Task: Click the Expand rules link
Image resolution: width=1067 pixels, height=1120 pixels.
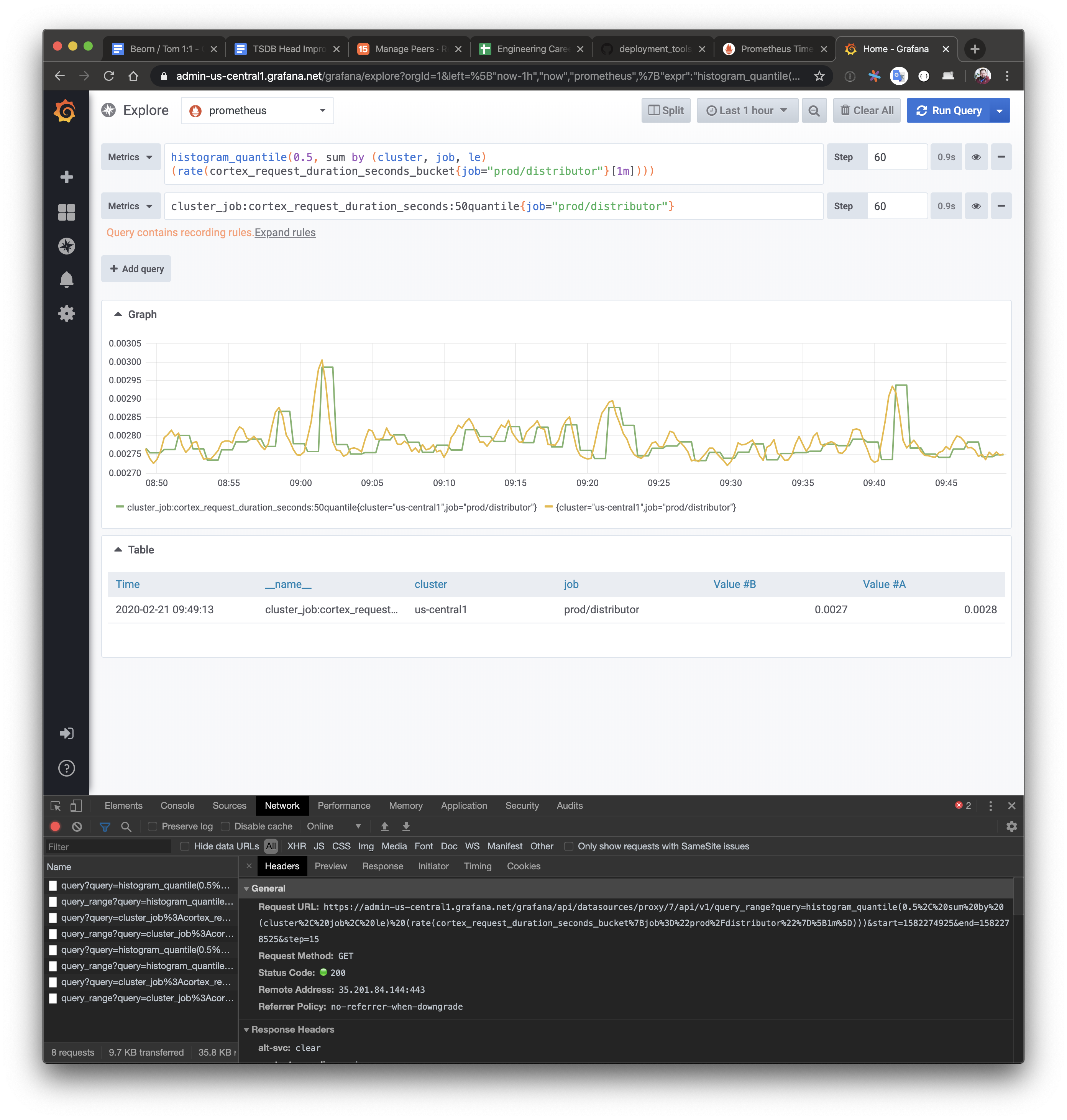Action: click(x=285, y=232)
